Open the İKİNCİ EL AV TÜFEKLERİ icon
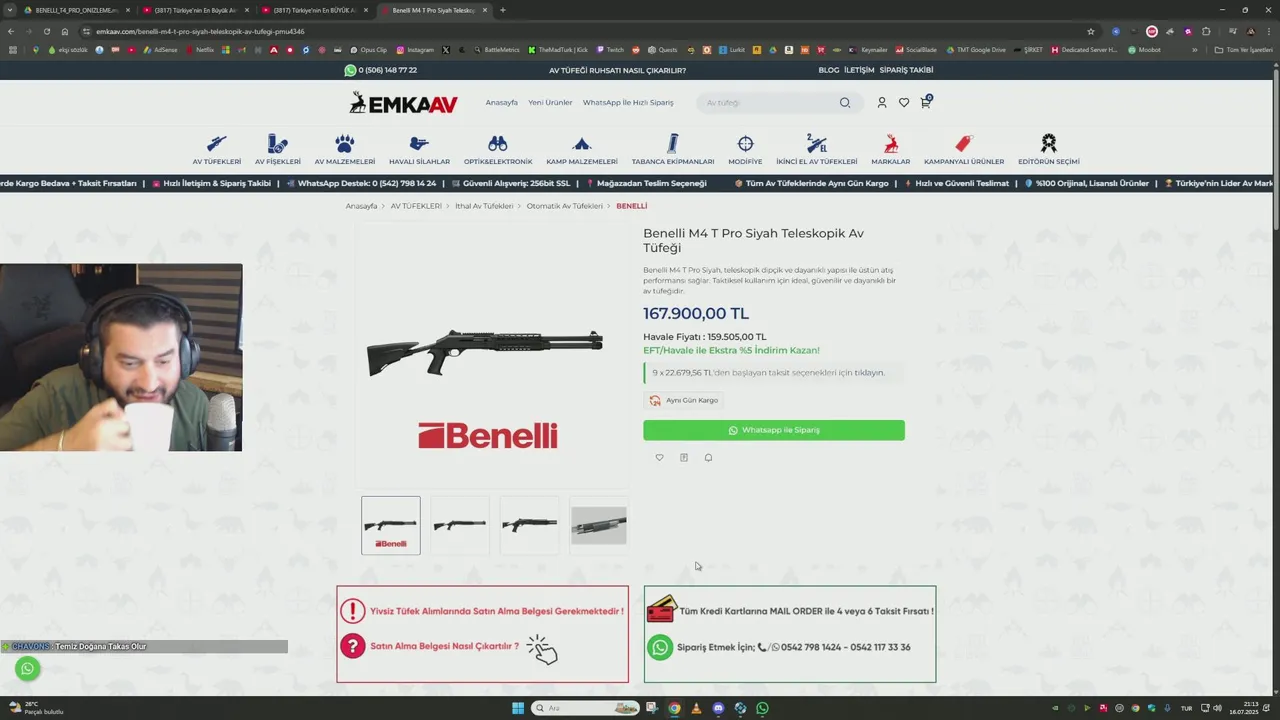Viewport: 1280px width, 720px height. click(x=817, y=144)
